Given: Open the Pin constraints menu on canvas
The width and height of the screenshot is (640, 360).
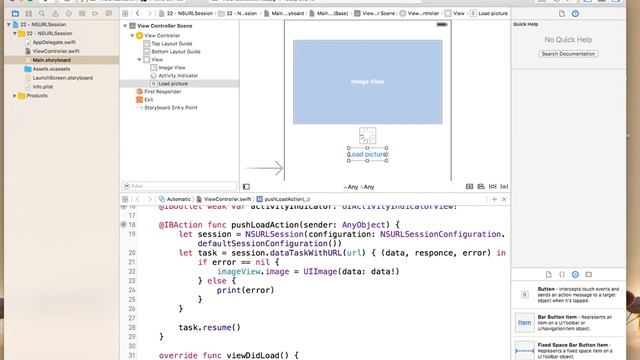Looking at the screenshot, I should (493, 187).
